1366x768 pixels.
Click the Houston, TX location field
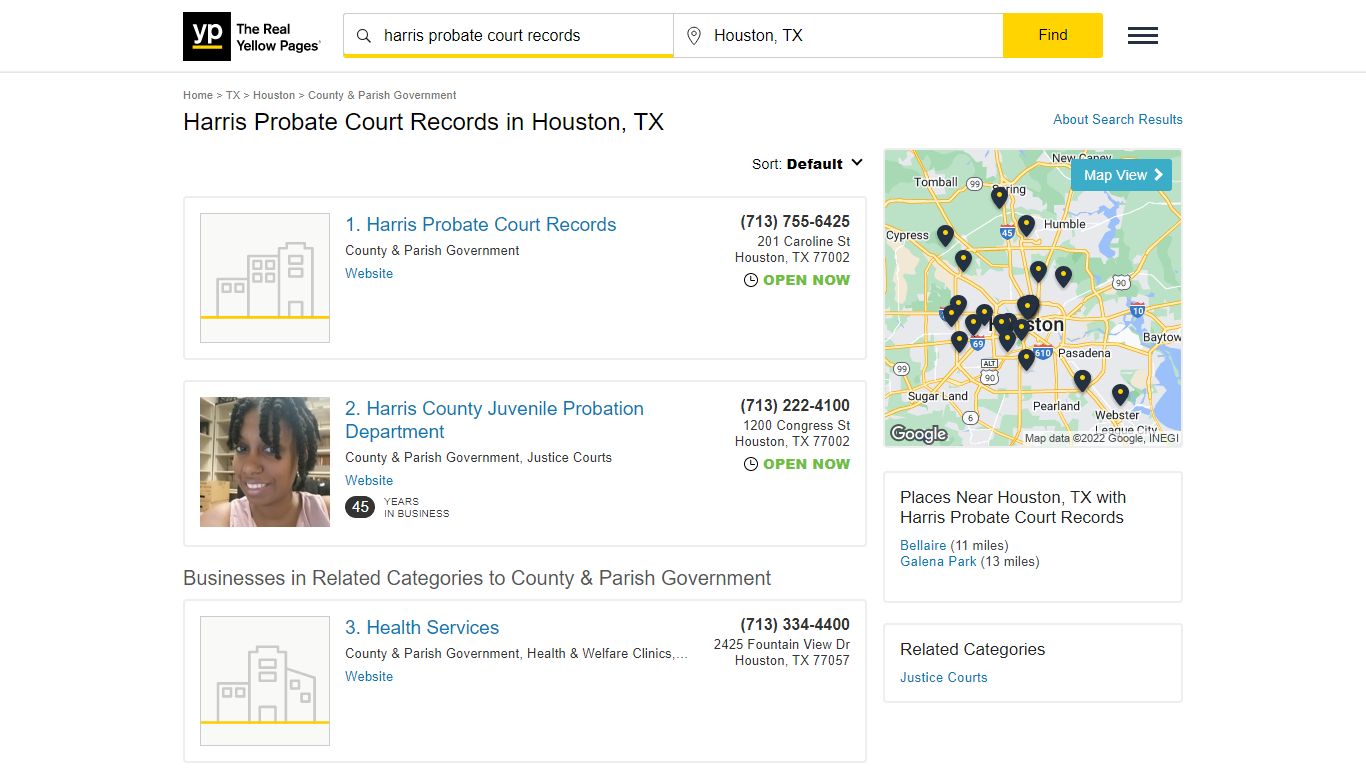click(x=838, y=35)
